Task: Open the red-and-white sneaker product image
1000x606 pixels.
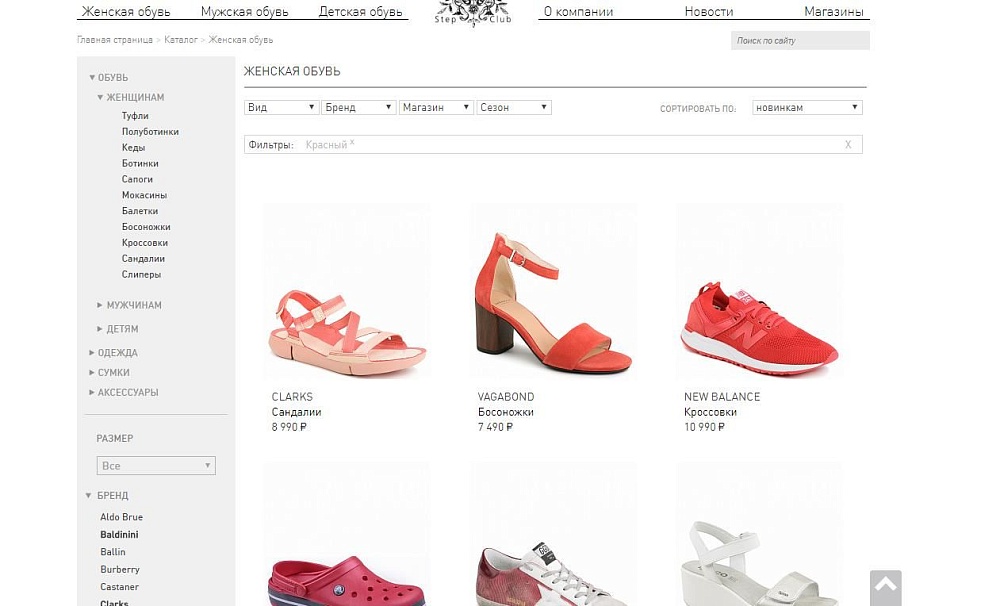Action: [554, 535]
